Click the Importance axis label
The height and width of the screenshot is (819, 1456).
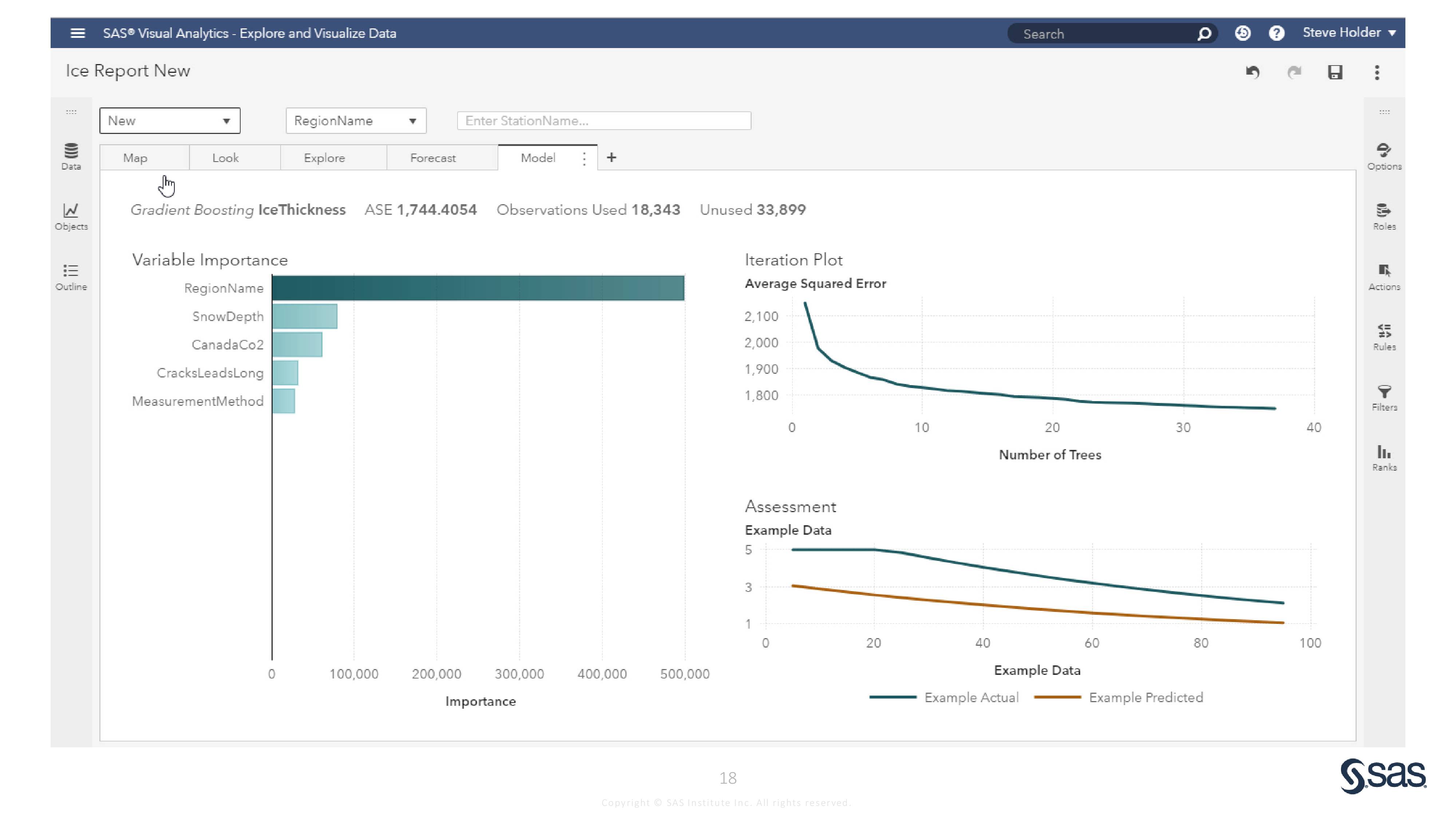[x=480, y=701]
